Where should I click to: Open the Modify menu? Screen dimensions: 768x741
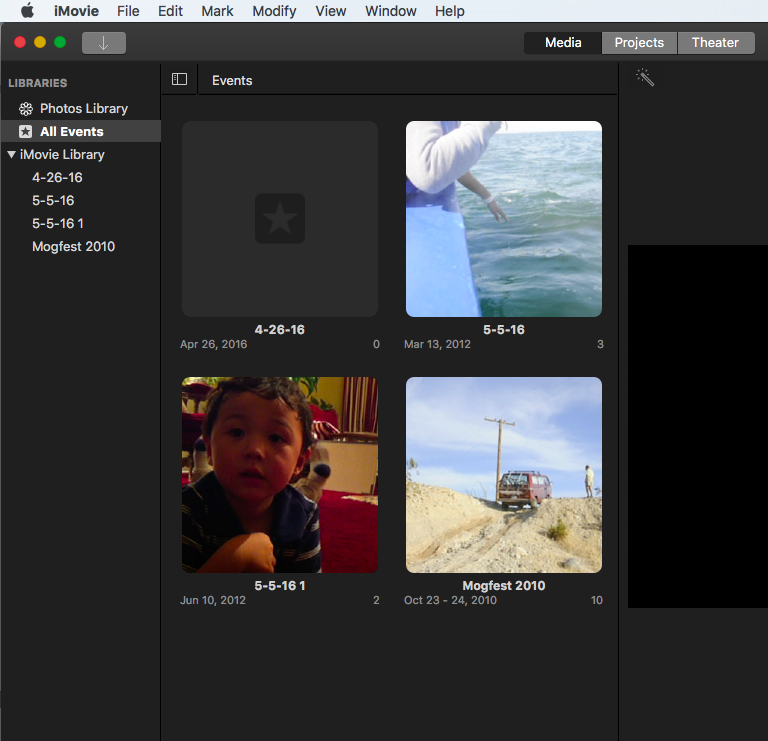[274, 11]
